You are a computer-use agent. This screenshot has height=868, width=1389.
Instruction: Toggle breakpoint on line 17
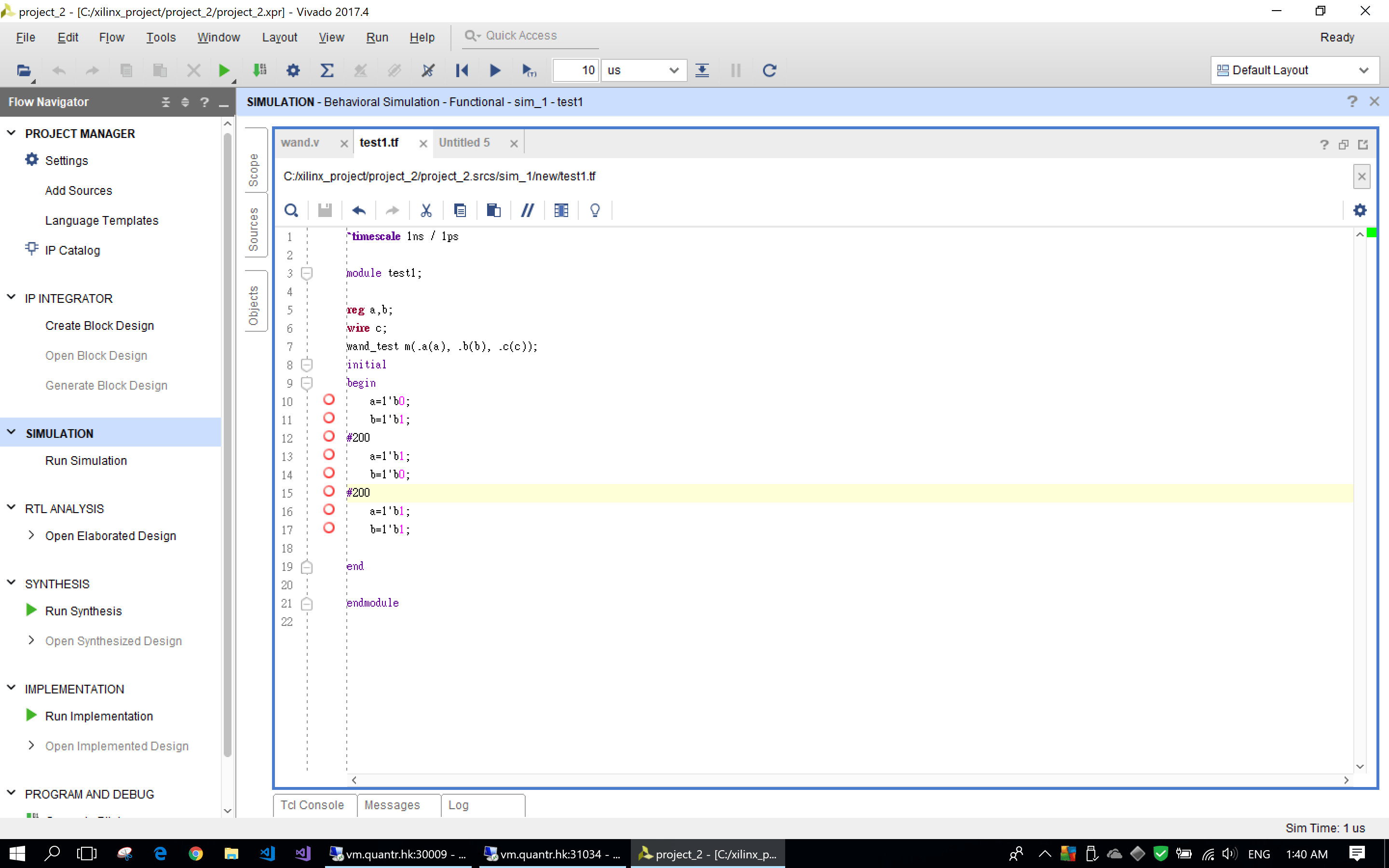[329, 528]
